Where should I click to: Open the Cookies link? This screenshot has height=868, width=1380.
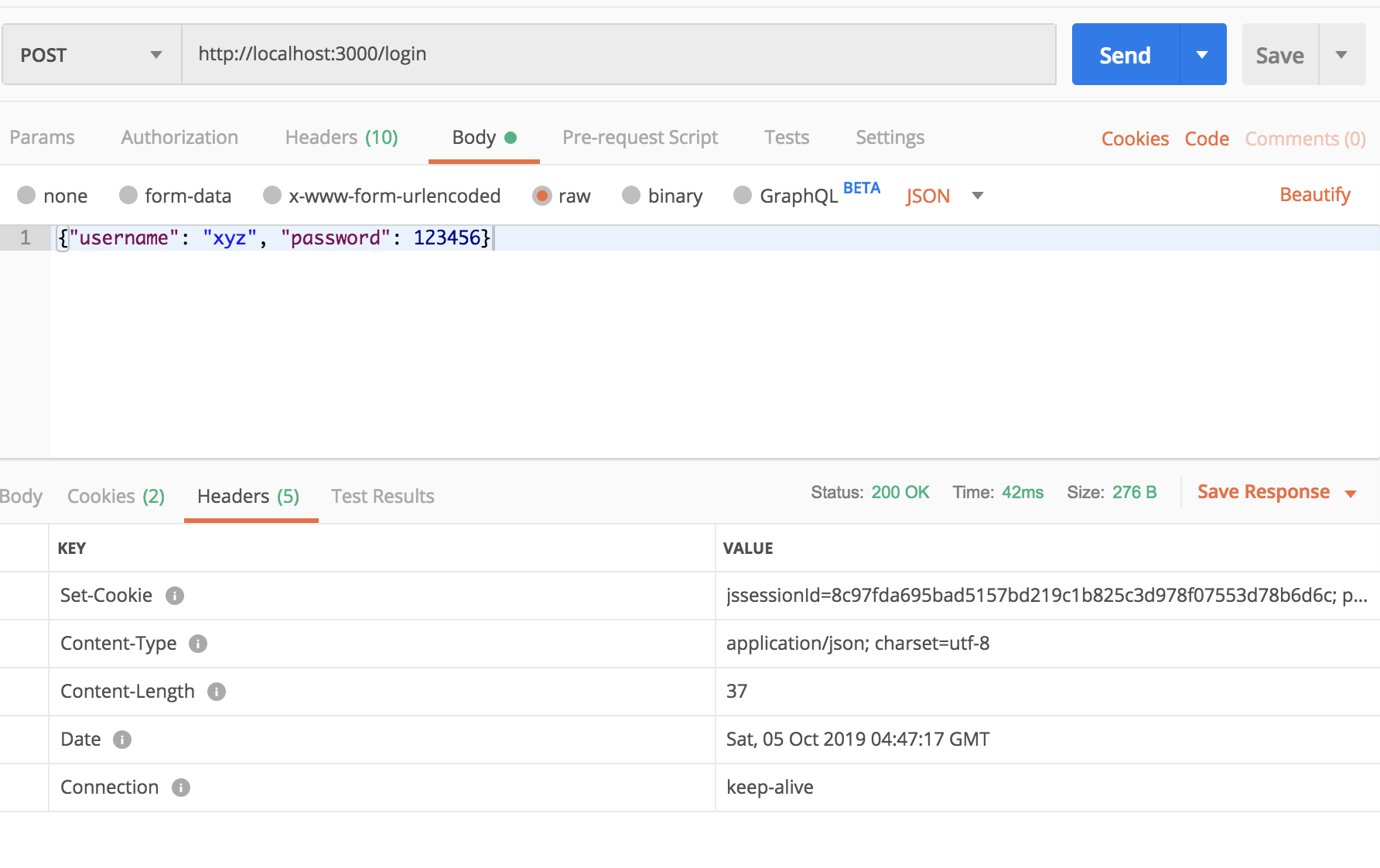click(x=1135, y=138)
